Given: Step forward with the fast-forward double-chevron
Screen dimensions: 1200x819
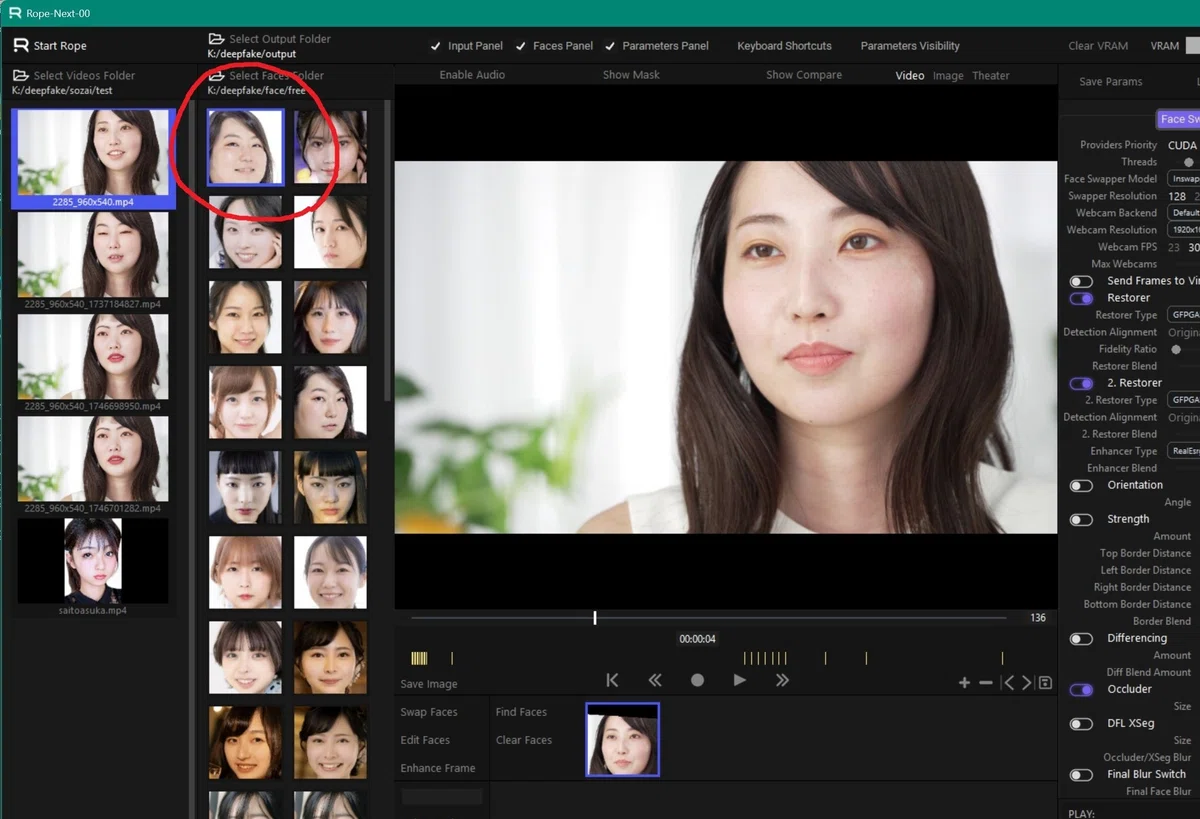Looking at the screenshot, I should click(782, 680).
